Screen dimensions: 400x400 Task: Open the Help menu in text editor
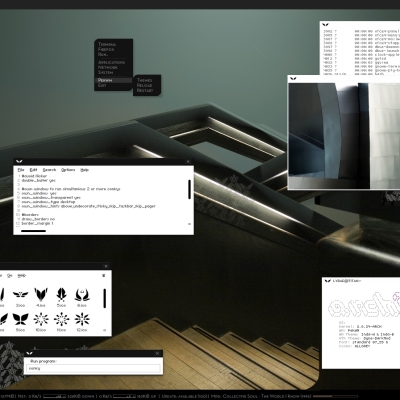tap(85, 170)
